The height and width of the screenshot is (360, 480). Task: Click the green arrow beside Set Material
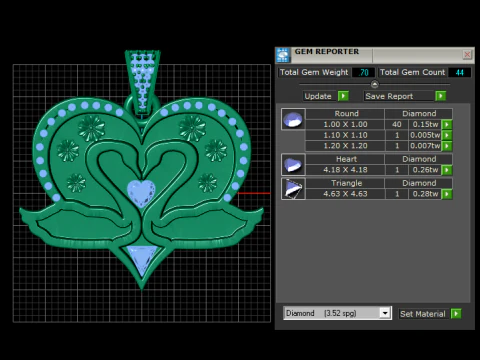click(456, 314)
